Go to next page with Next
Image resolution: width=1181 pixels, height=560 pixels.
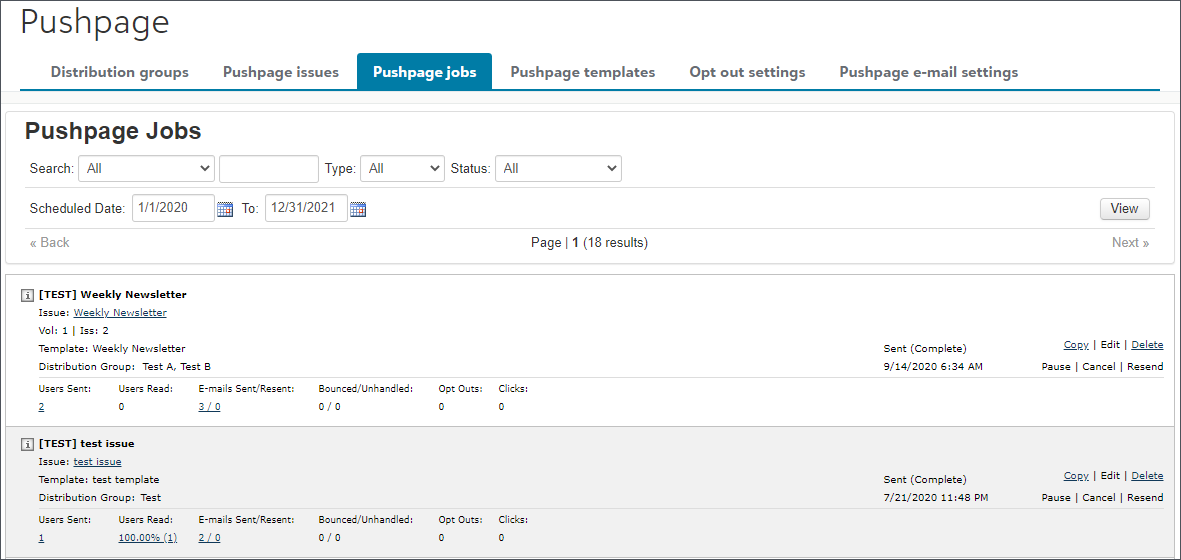coord(1131,242)
